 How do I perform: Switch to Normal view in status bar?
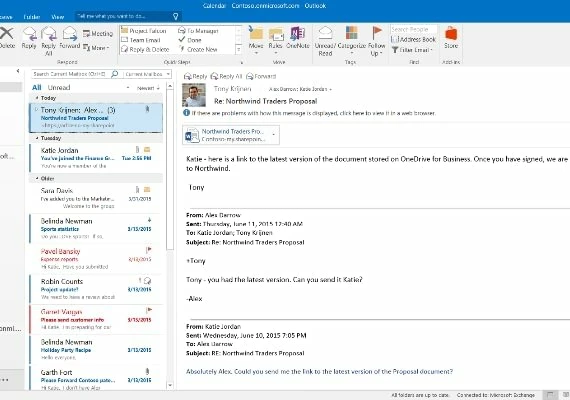(x=550, y=395)
